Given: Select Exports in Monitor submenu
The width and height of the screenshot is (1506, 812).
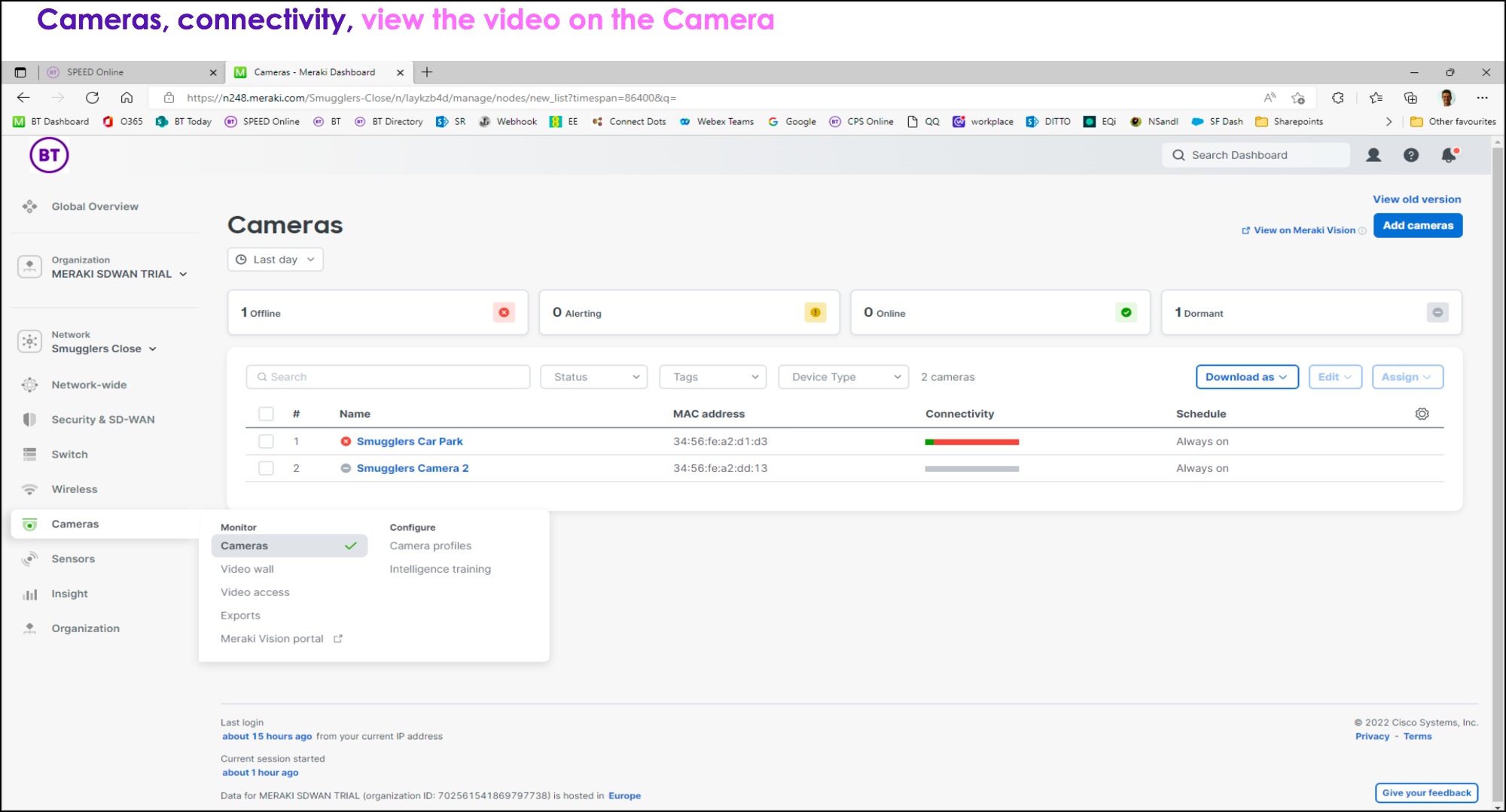Looking at the screenshot, I should tap(240, 616).
